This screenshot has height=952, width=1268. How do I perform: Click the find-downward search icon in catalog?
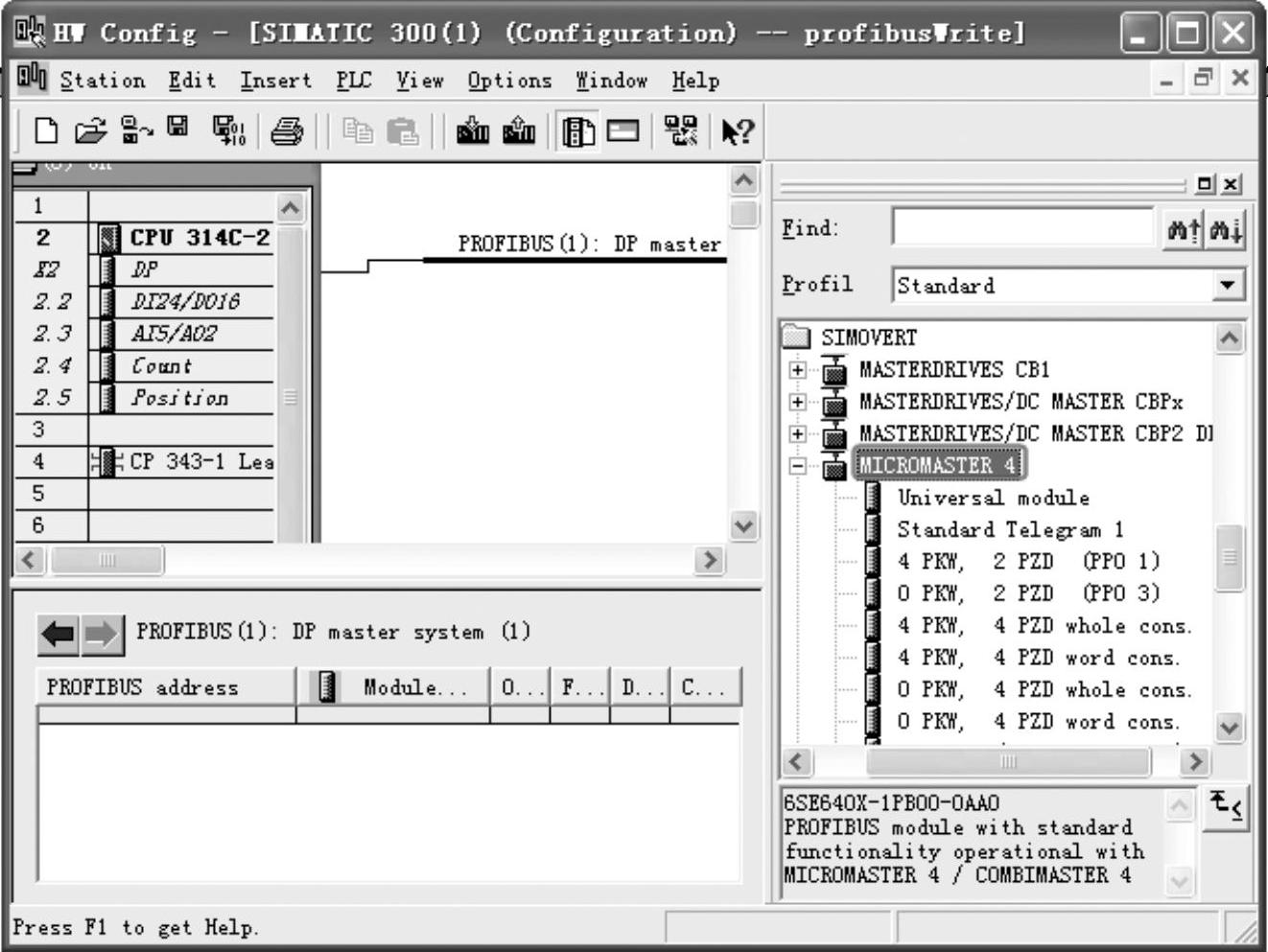(x=1226, y=230)
